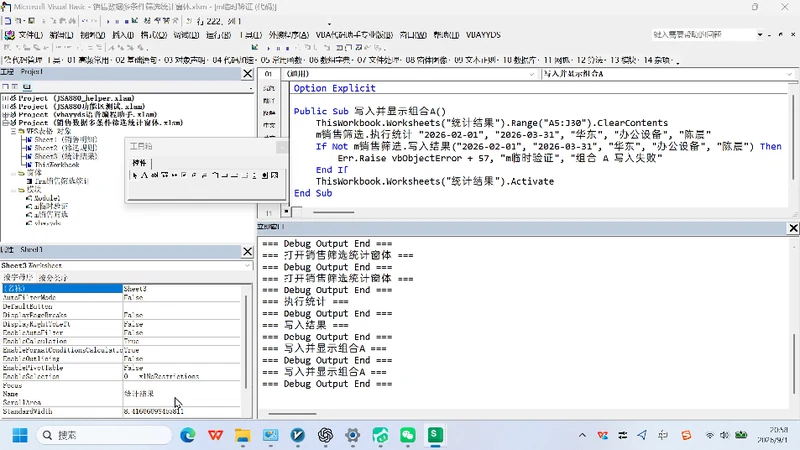The image size is (800, 450).
Task: Click the Reset stop icon in top toolbar
Action: [x=126, y=21]
